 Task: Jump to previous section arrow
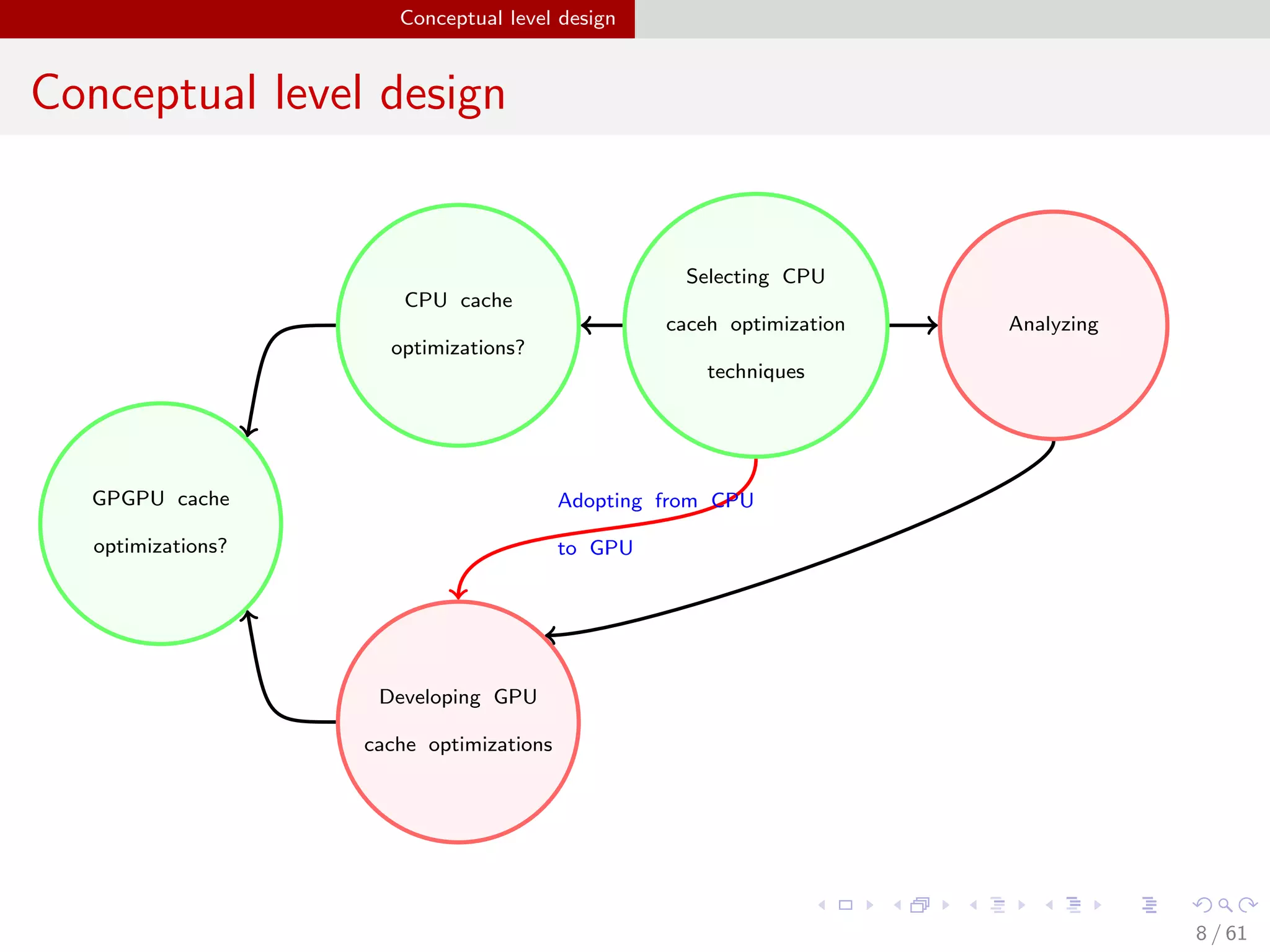pos(1049,905)
